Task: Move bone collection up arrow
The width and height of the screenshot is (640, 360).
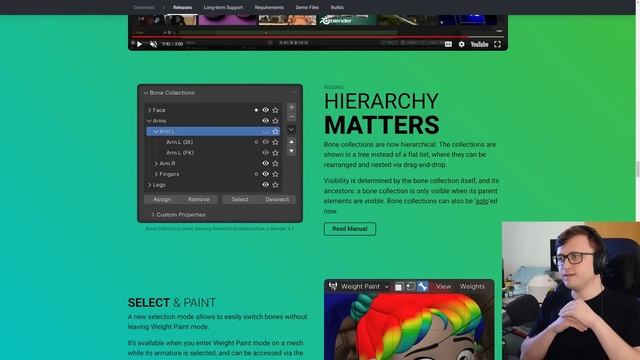Action: click(291, 141)
